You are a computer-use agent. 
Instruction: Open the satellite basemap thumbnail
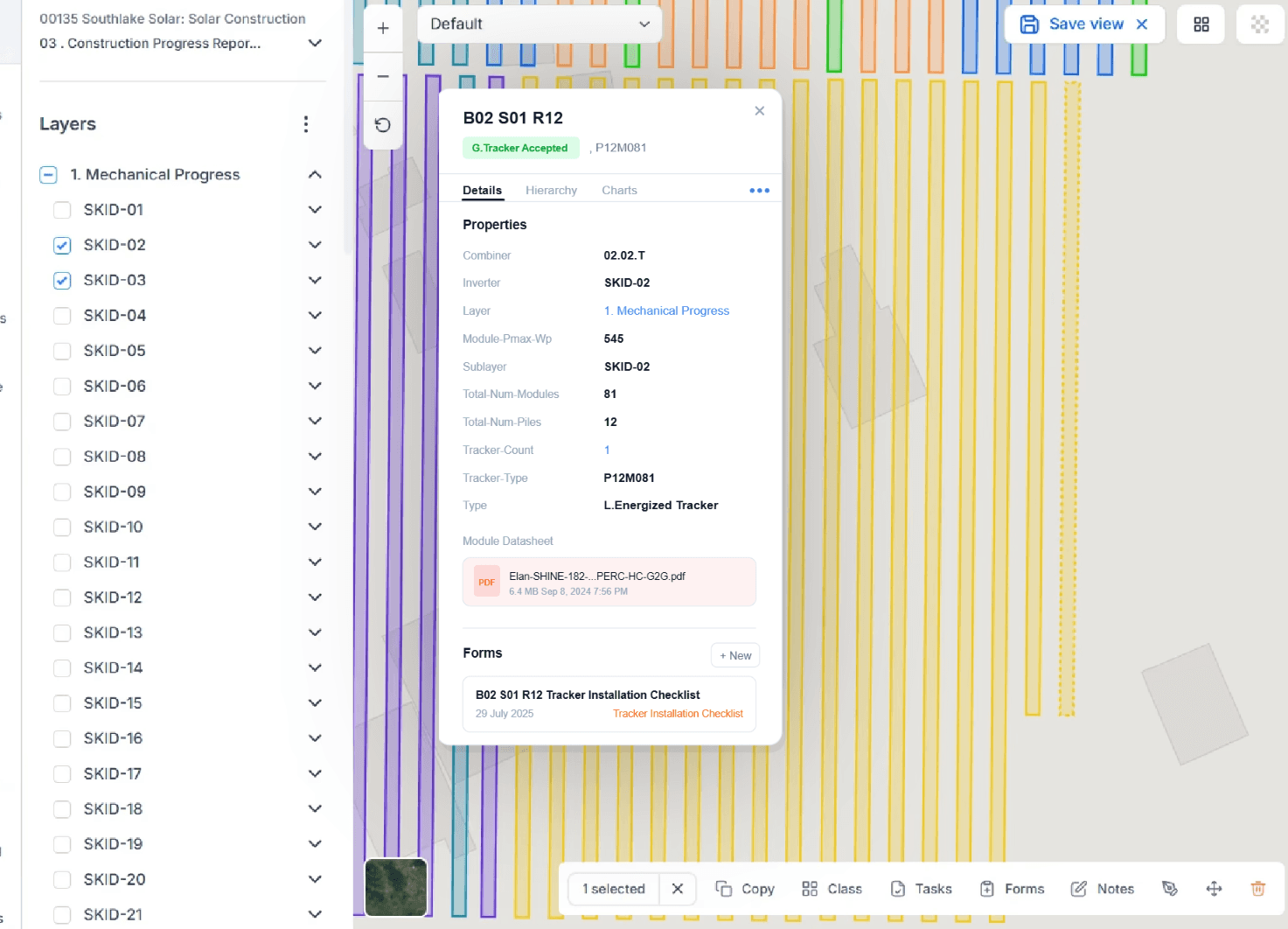[396, 887]
